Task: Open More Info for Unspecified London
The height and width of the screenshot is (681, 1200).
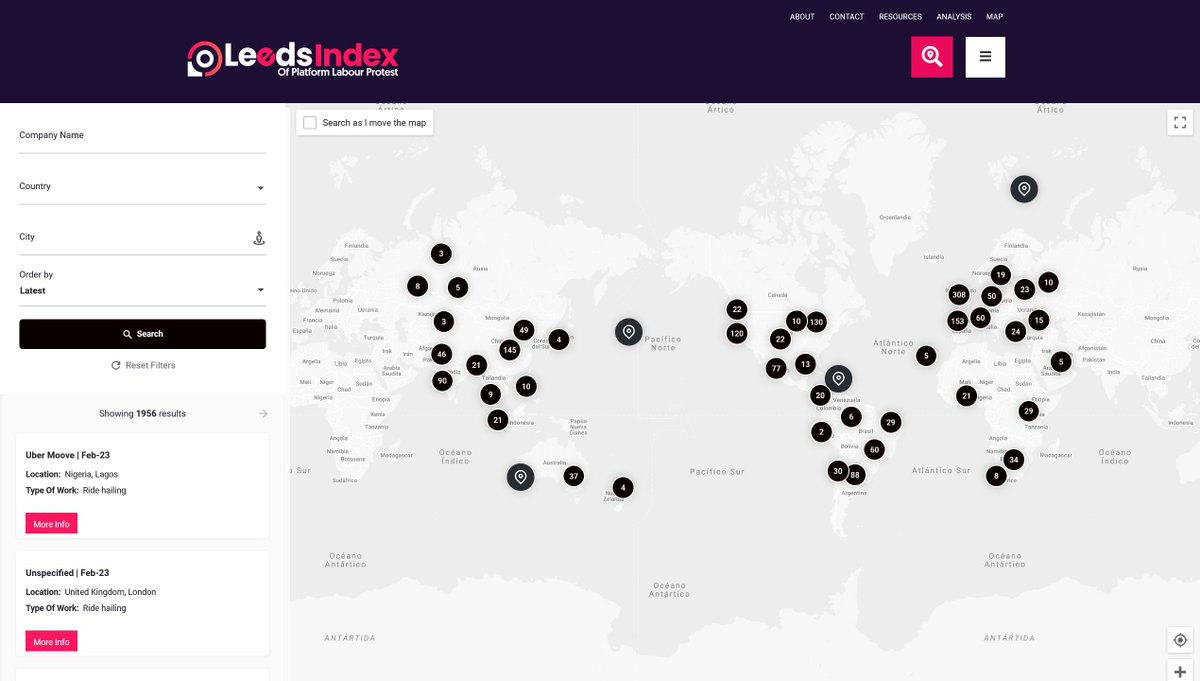Action: [51, 642]
